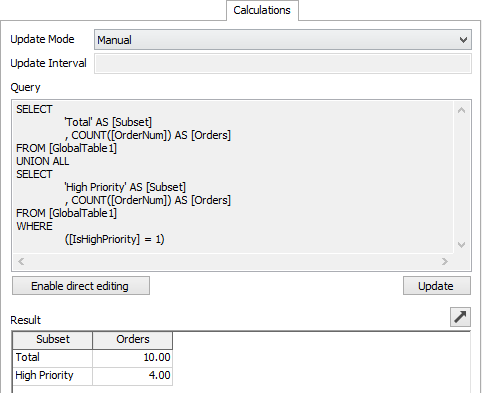Click Enable direct editing button
482x393 pixels.
pos(81,286)
